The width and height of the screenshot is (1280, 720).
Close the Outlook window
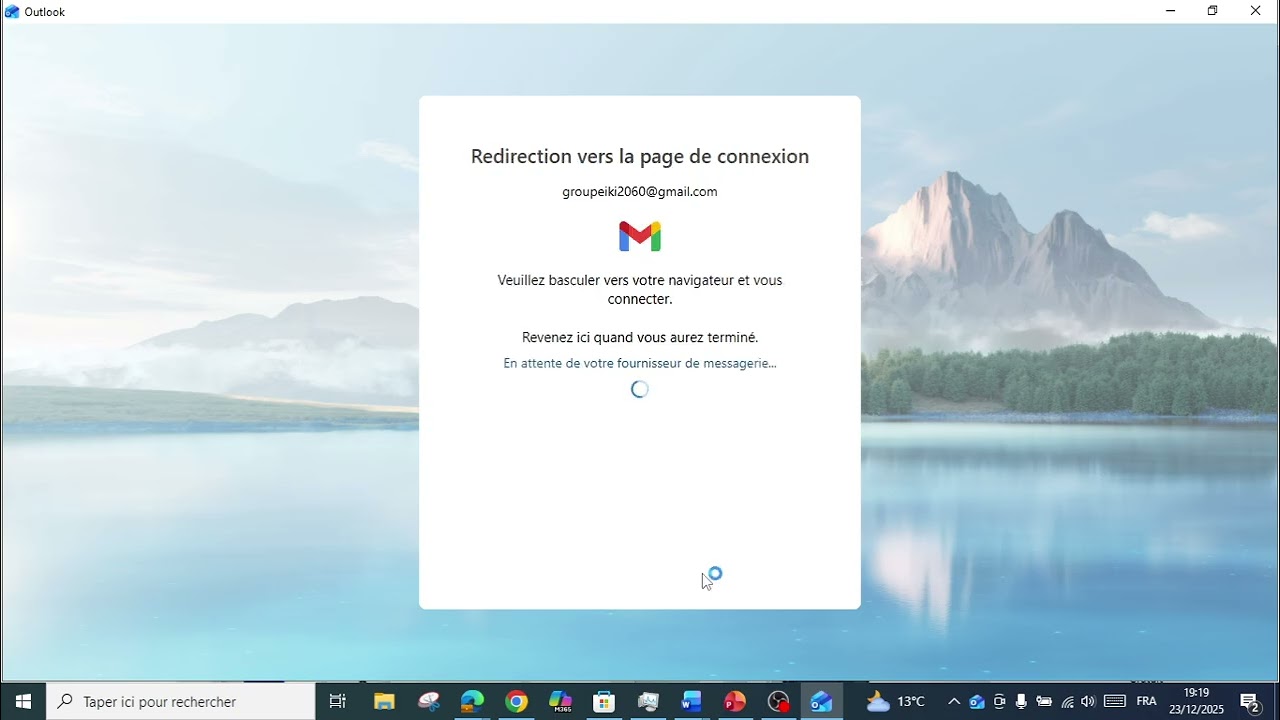(1256, 11)
